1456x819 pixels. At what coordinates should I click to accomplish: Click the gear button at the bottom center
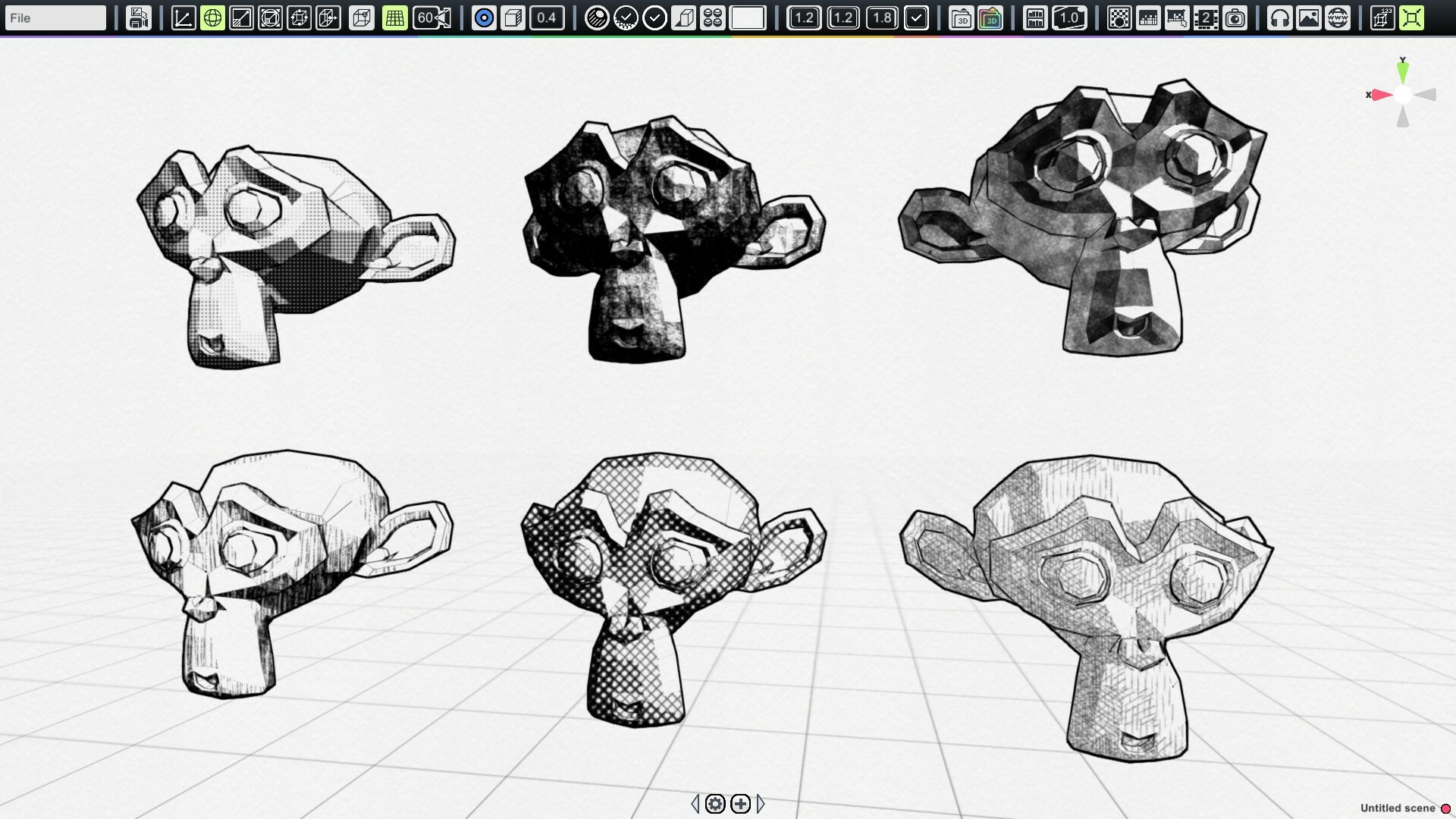pyautogui.click(x=715, y=805)
